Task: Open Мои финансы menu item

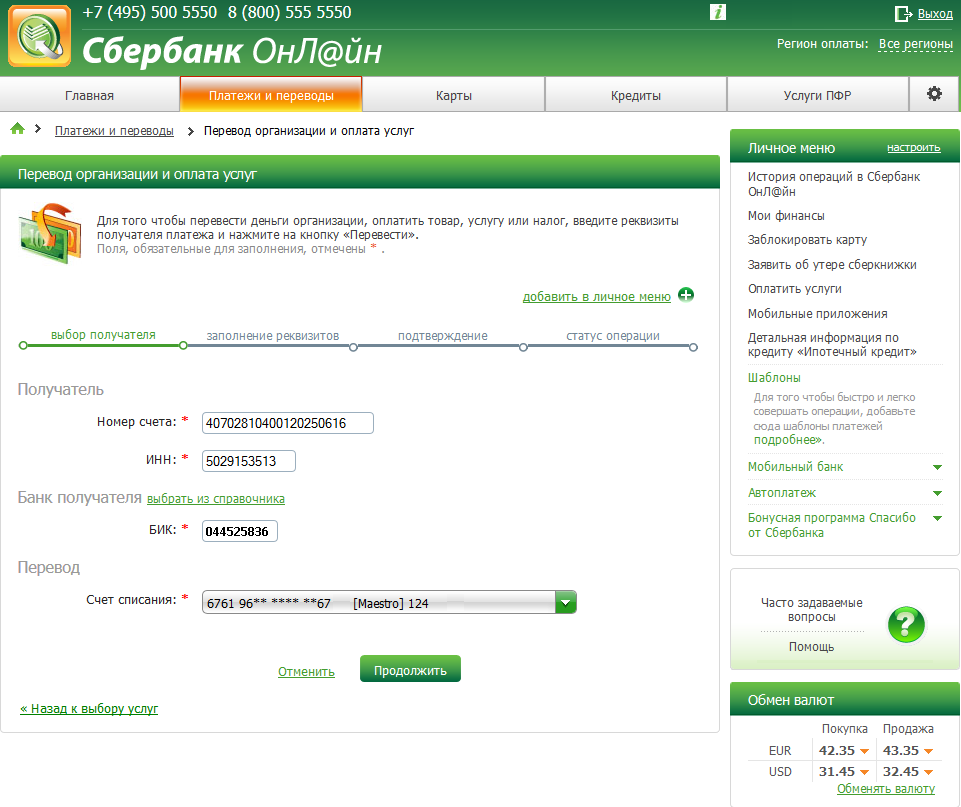Action: tap(786, 216)
